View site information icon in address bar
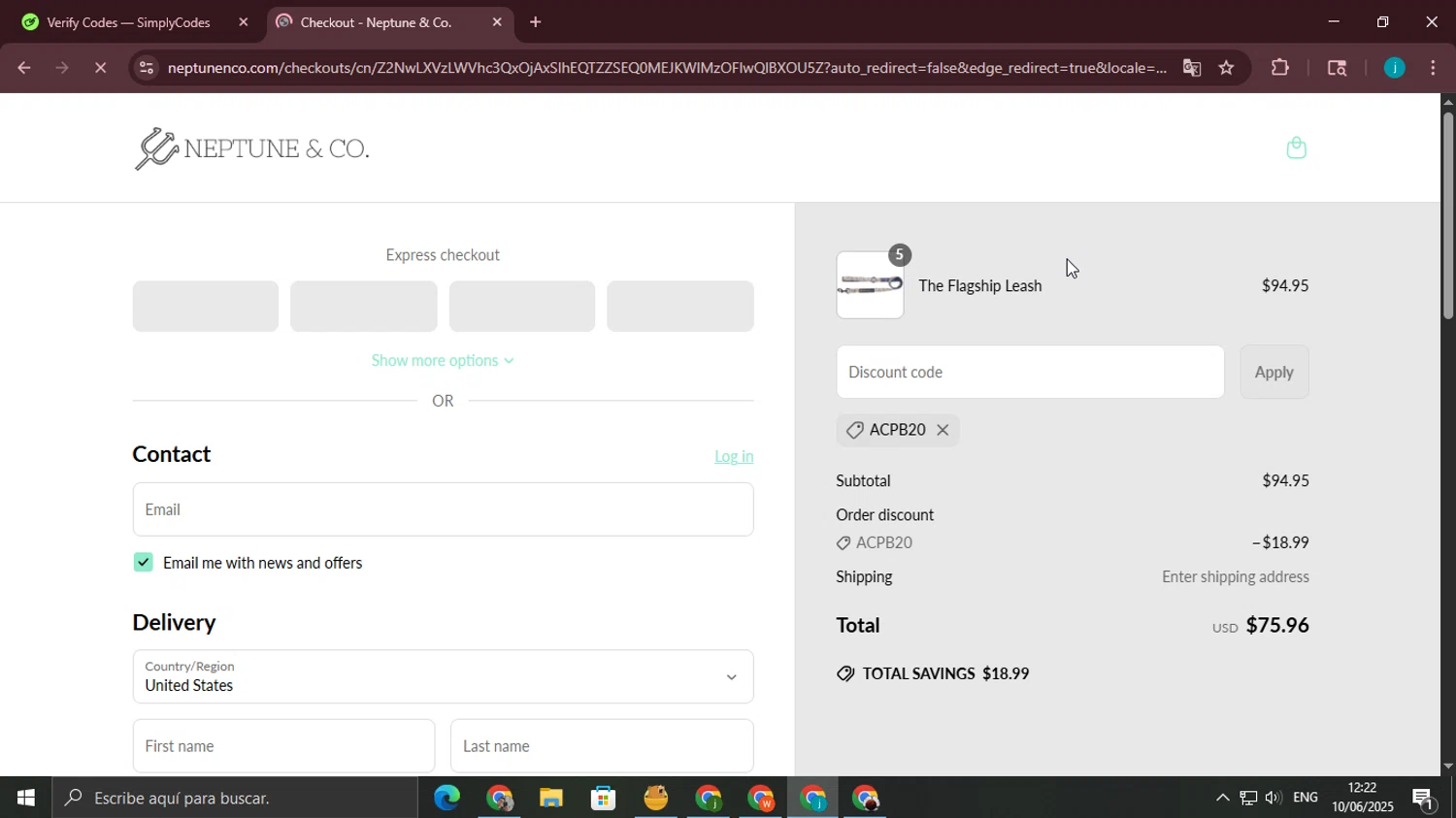Viewport: 1456px width, 818px height. tap(146, 68)
